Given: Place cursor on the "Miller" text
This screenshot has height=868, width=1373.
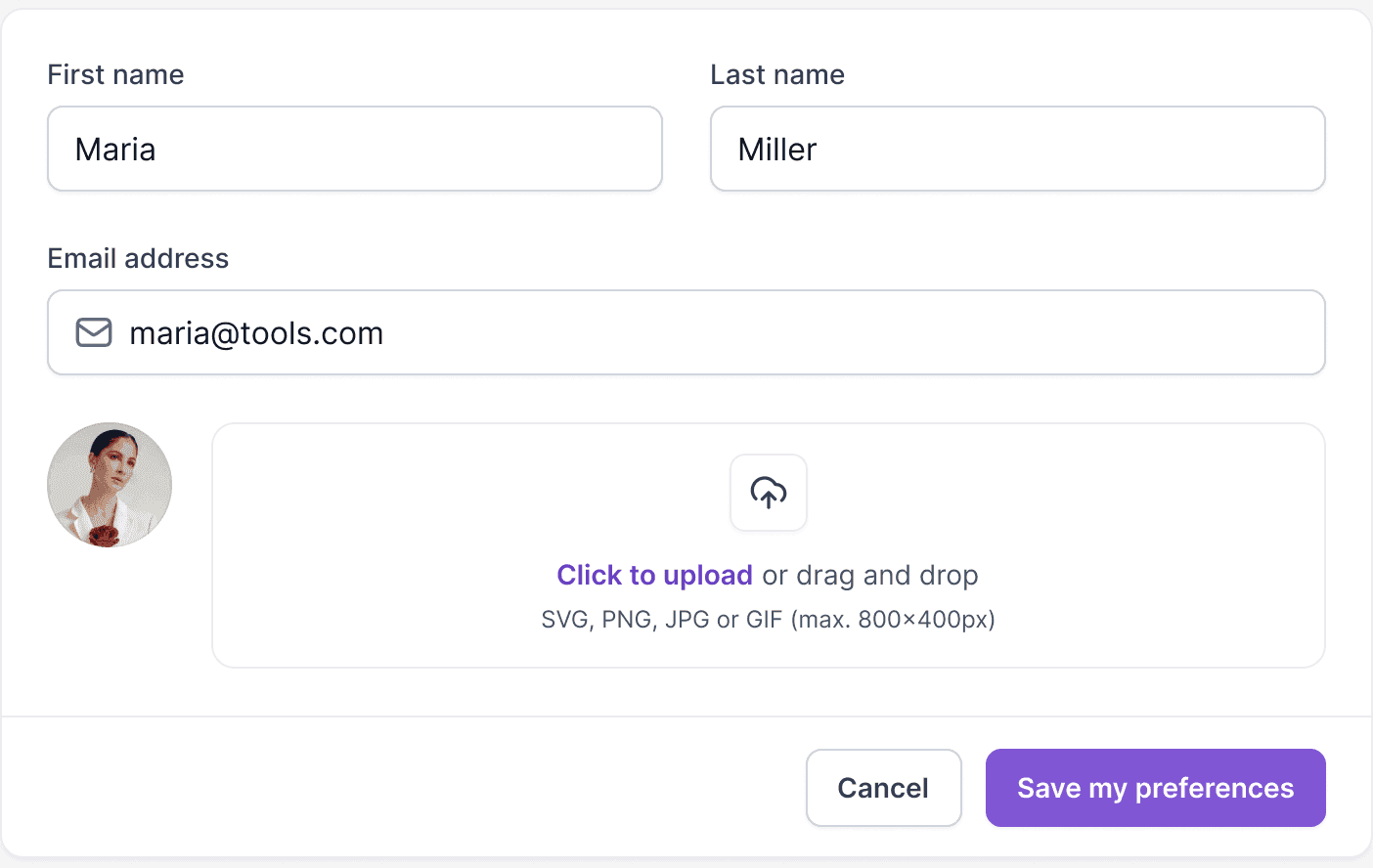Looking at the screenshot, I should pyautogui.click(x=777, y=150).
